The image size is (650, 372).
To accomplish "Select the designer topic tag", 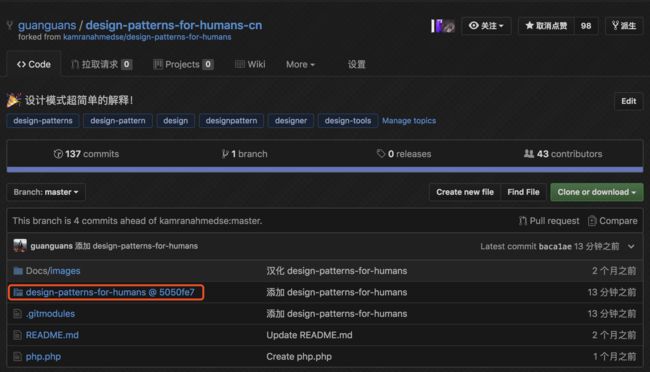I will click(291, 121).
